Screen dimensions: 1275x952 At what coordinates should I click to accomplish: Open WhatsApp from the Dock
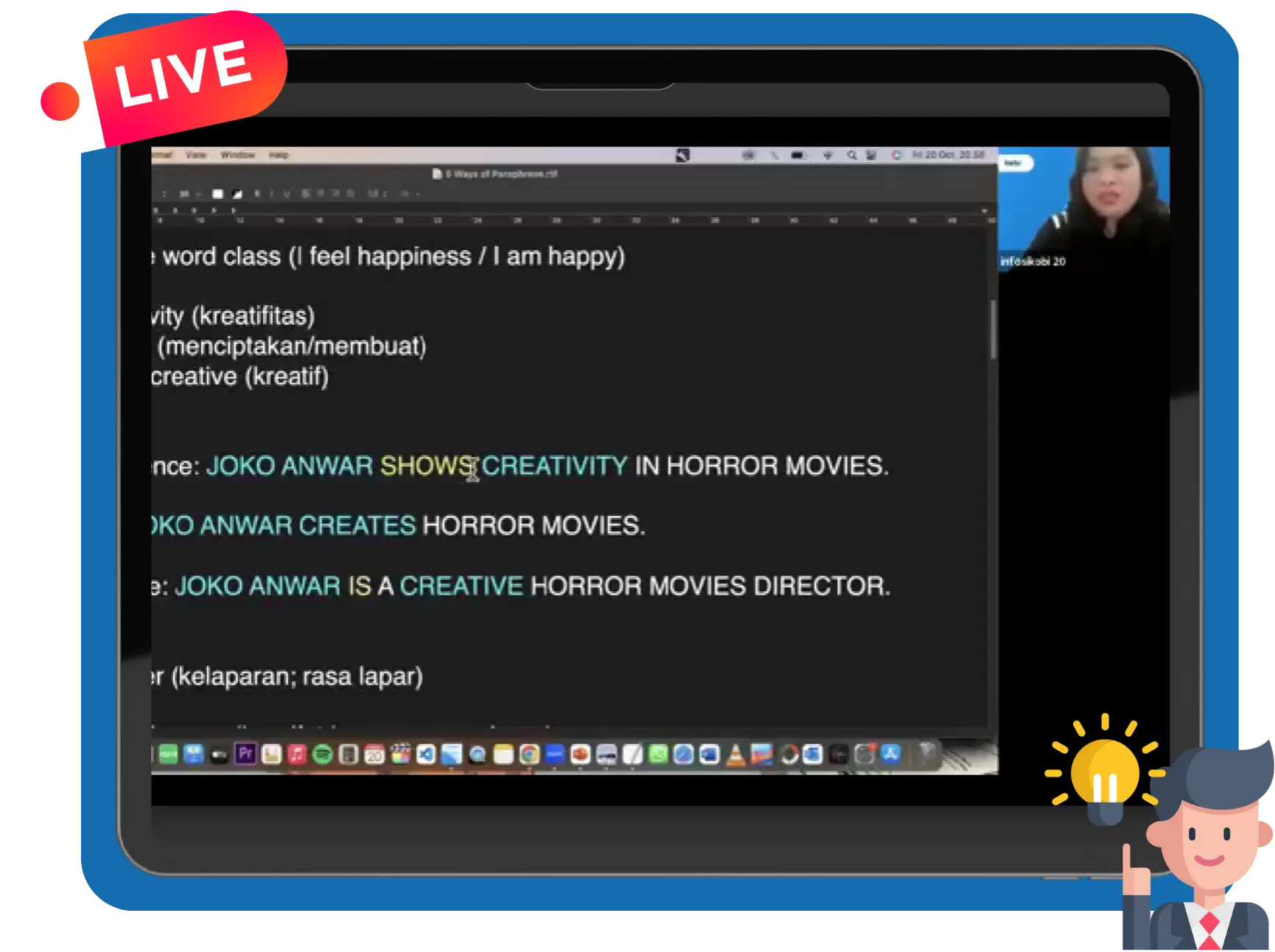(x=658, y=755)
